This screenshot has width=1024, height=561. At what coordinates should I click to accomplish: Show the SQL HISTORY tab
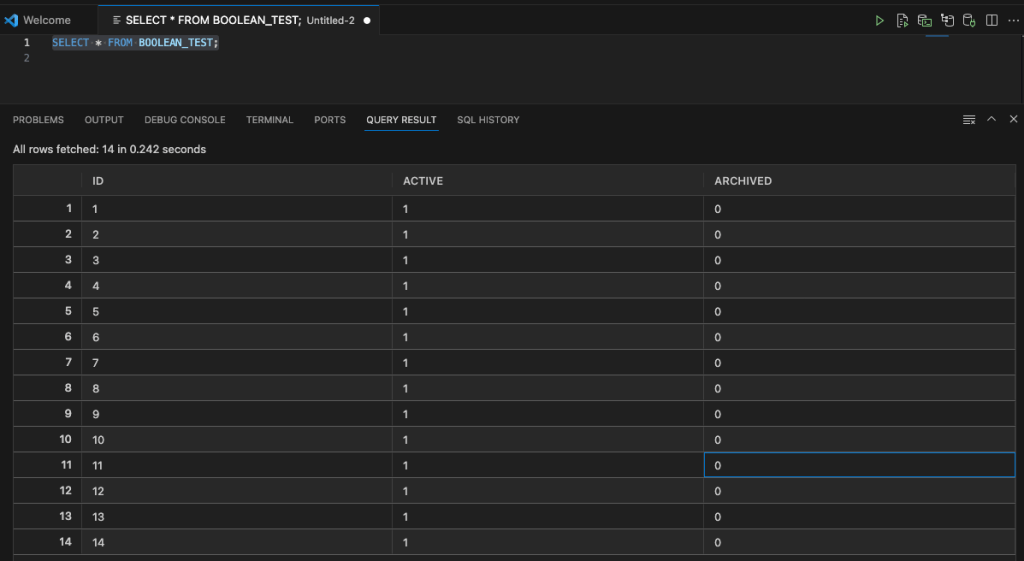coord(488,120)
